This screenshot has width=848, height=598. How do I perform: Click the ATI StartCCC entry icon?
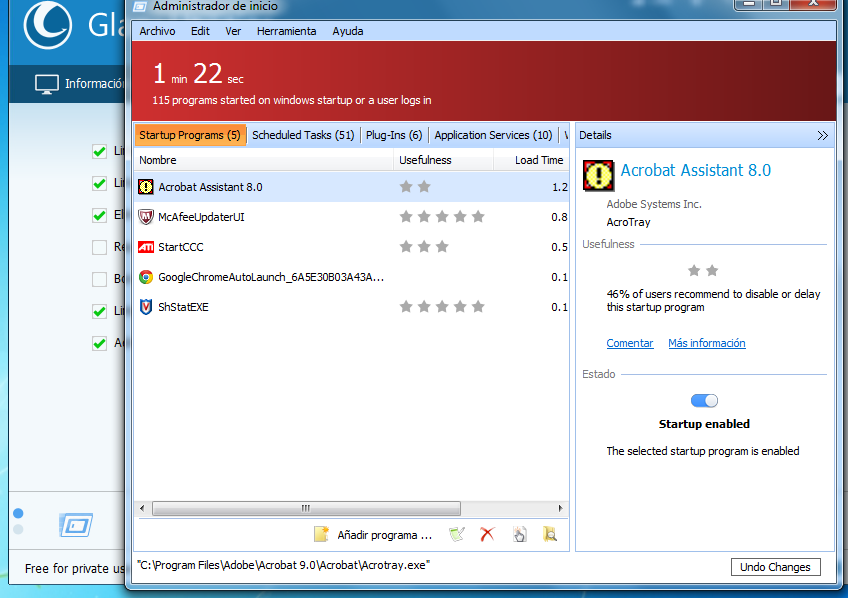[x=146, y=247]
